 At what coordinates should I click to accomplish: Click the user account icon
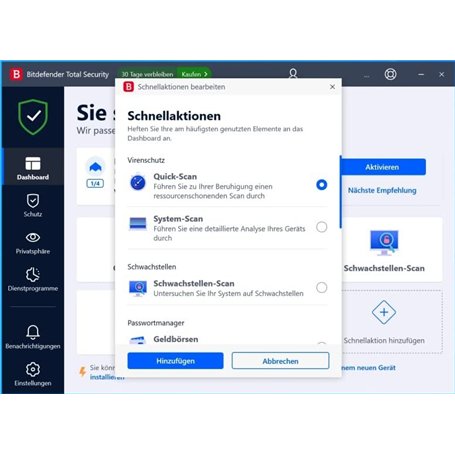(293, 74)
